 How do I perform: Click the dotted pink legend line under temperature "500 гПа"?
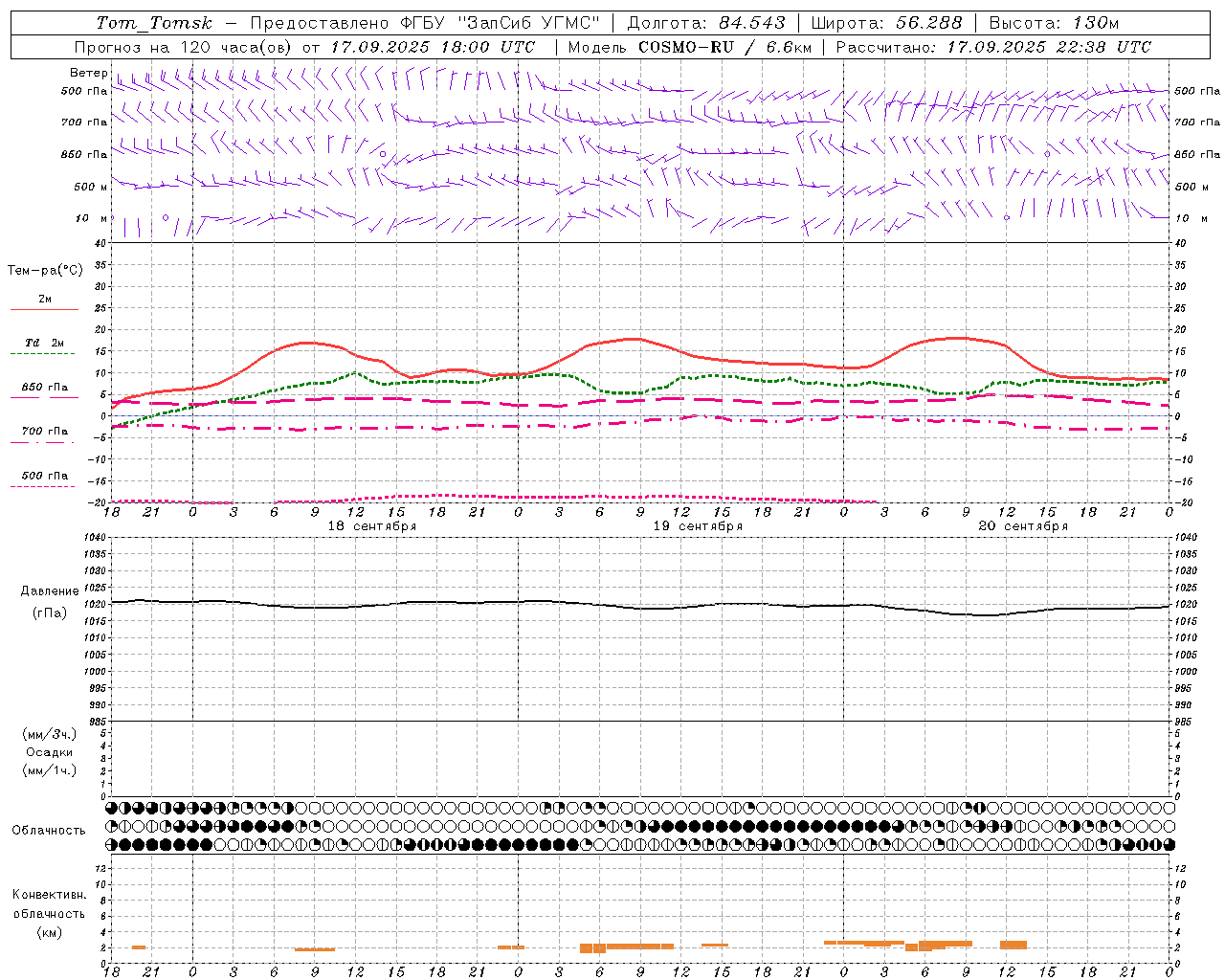click(x=42, y=486)
